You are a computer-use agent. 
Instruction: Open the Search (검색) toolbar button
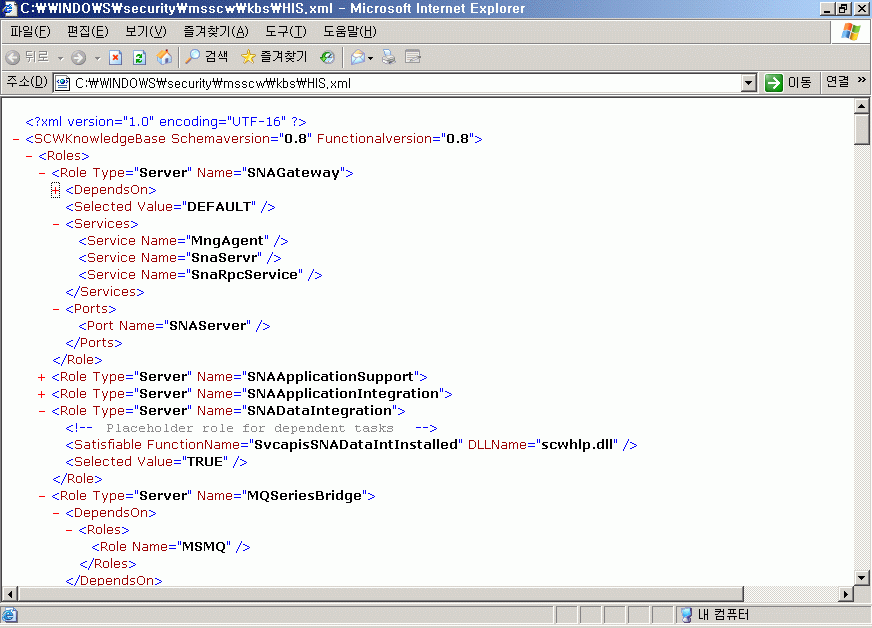point(207,57)
